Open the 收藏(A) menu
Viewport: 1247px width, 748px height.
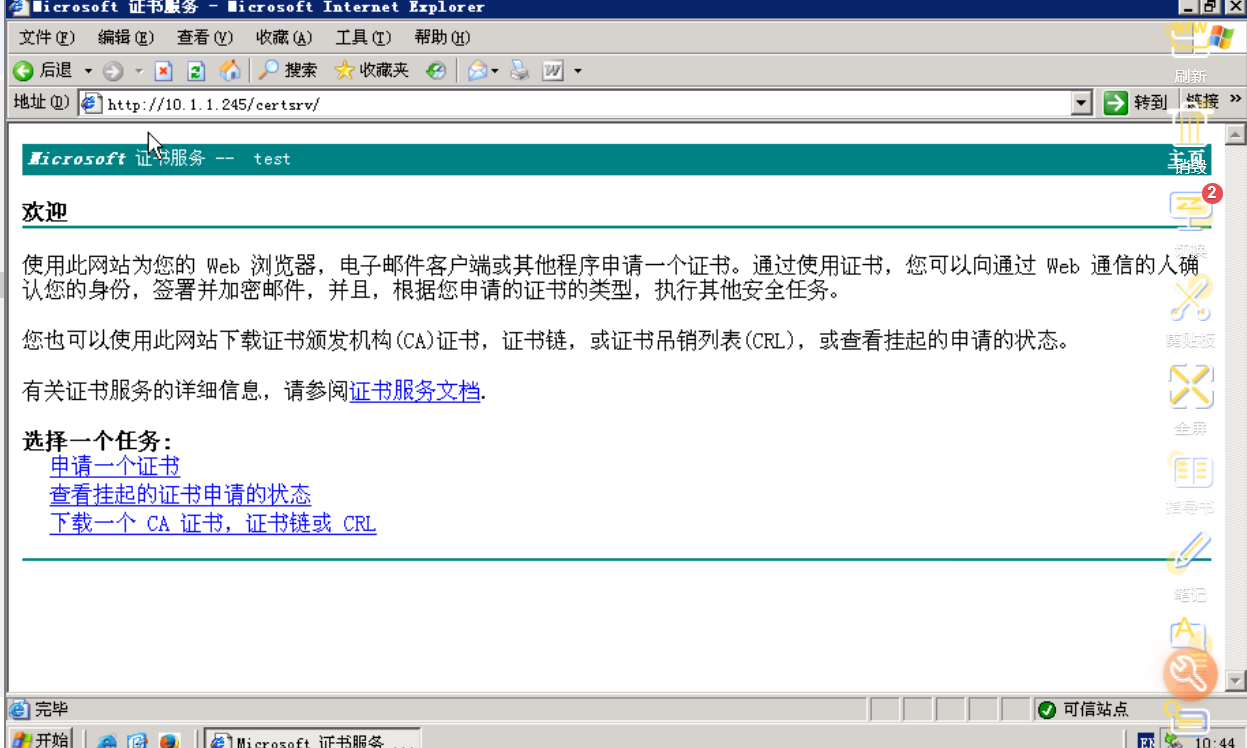284,38
